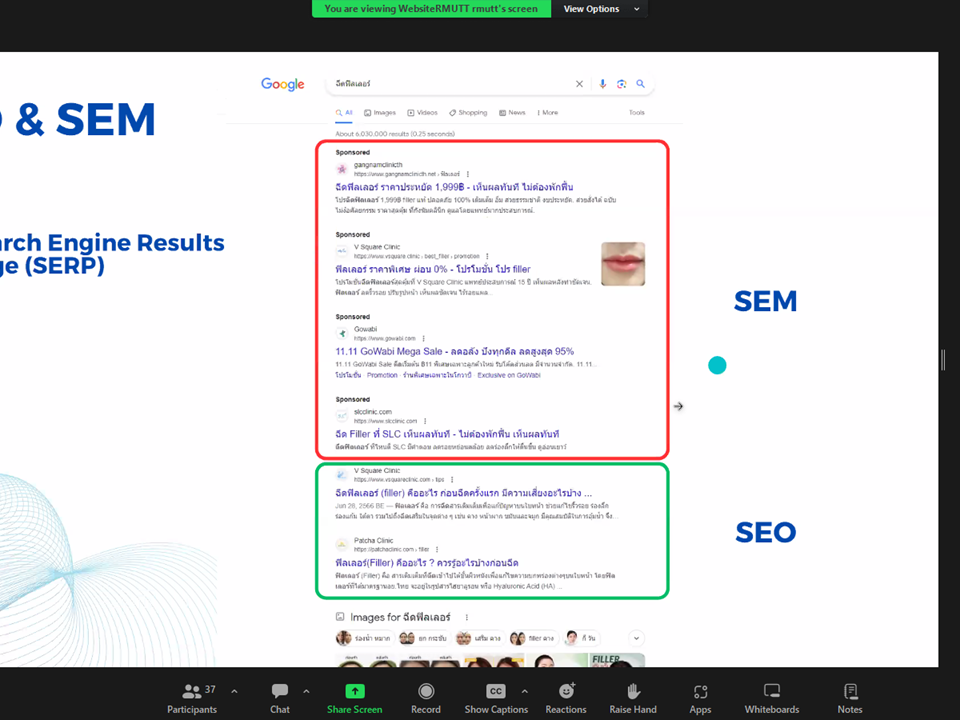Open Patcha Clinic Filler organic result

[x=427, y=563]
